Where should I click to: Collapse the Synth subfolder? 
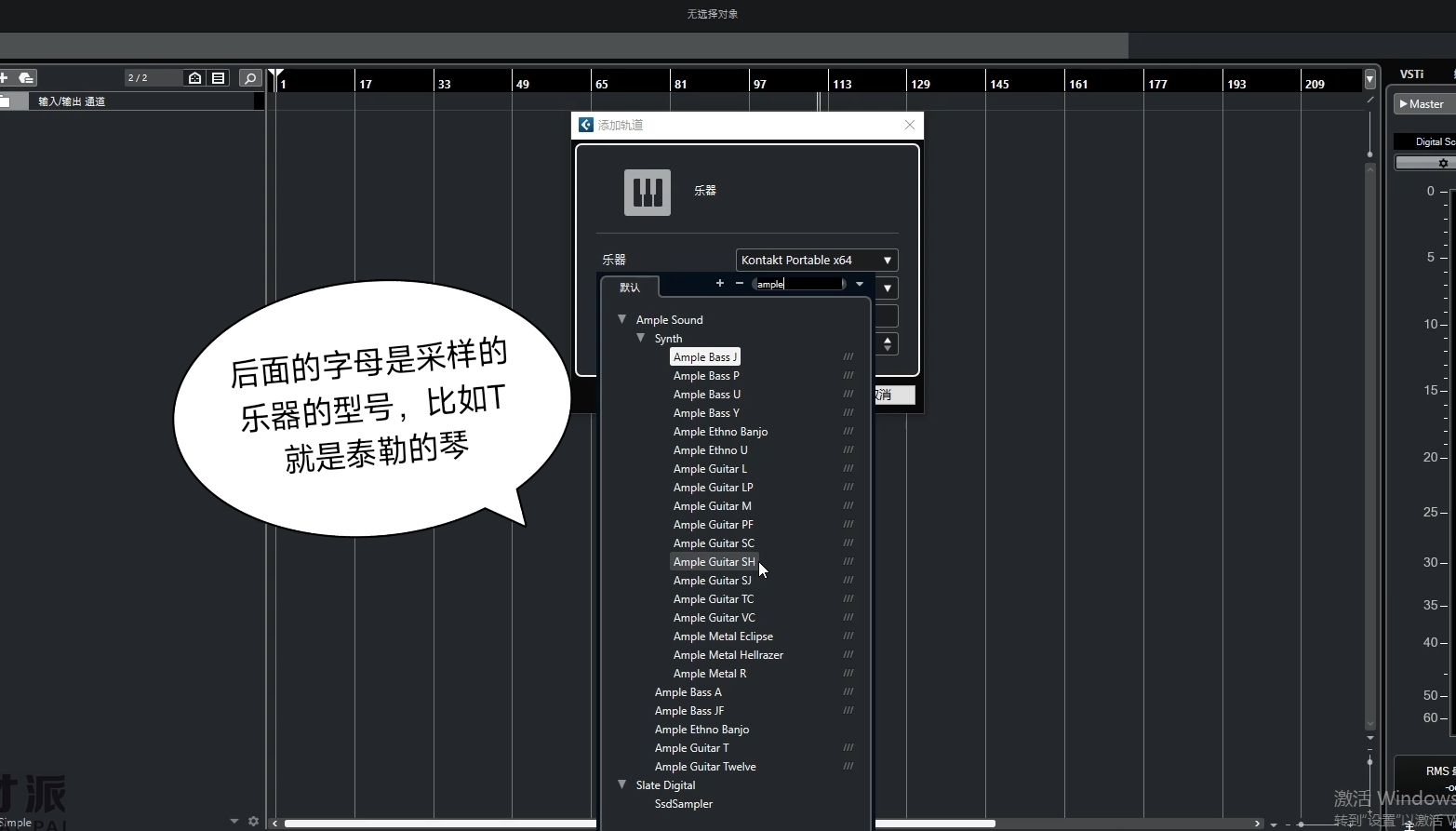[x=640, y=338]
